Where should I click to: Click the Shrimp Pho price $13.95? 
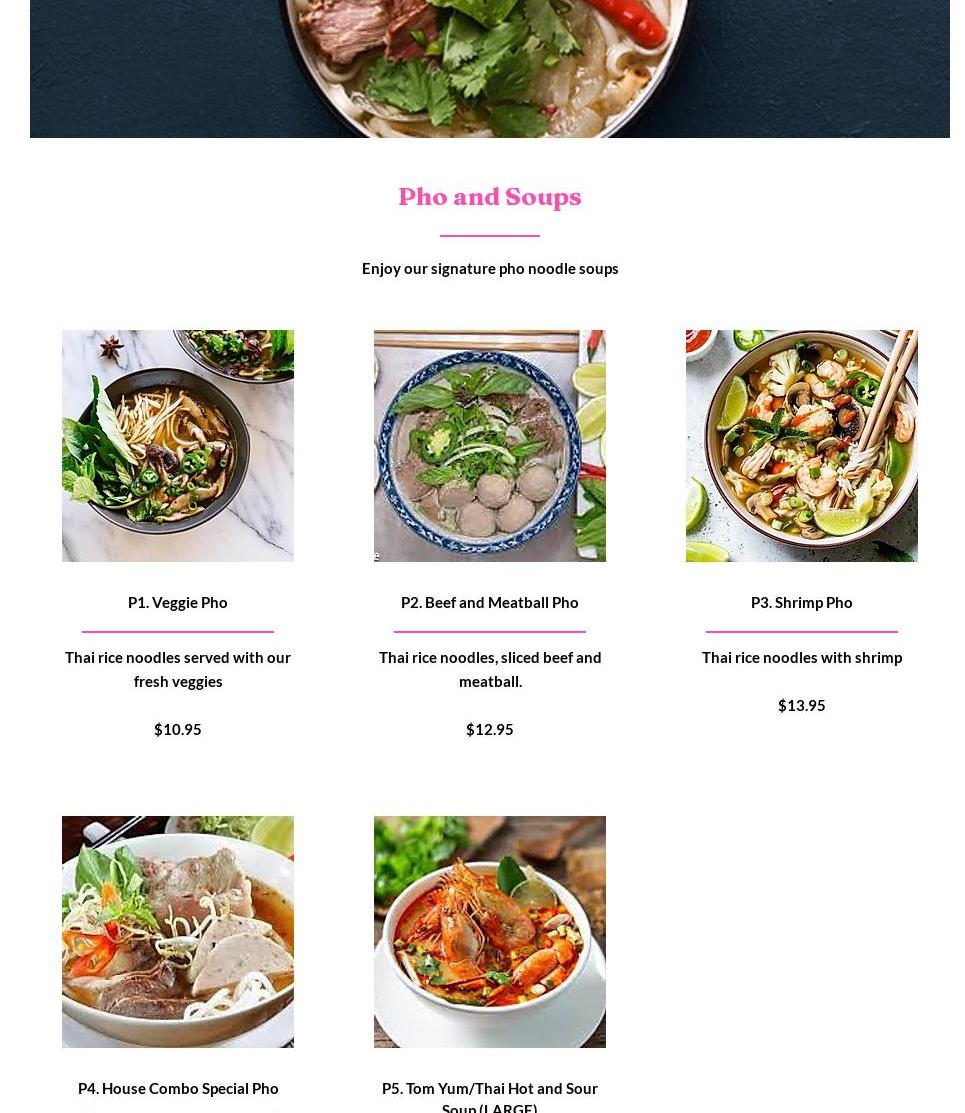pos(802,706)
